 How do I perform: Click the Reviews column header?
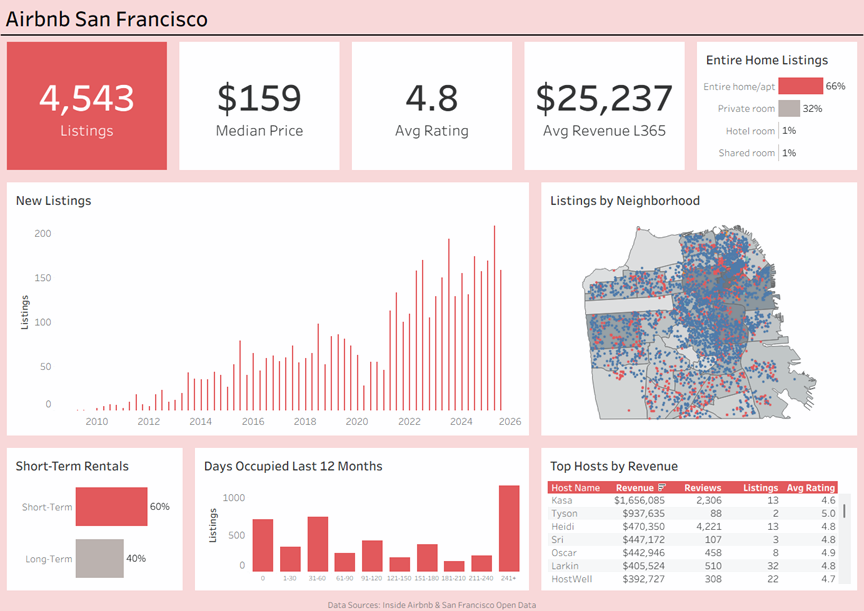click(x=703, y=487)
